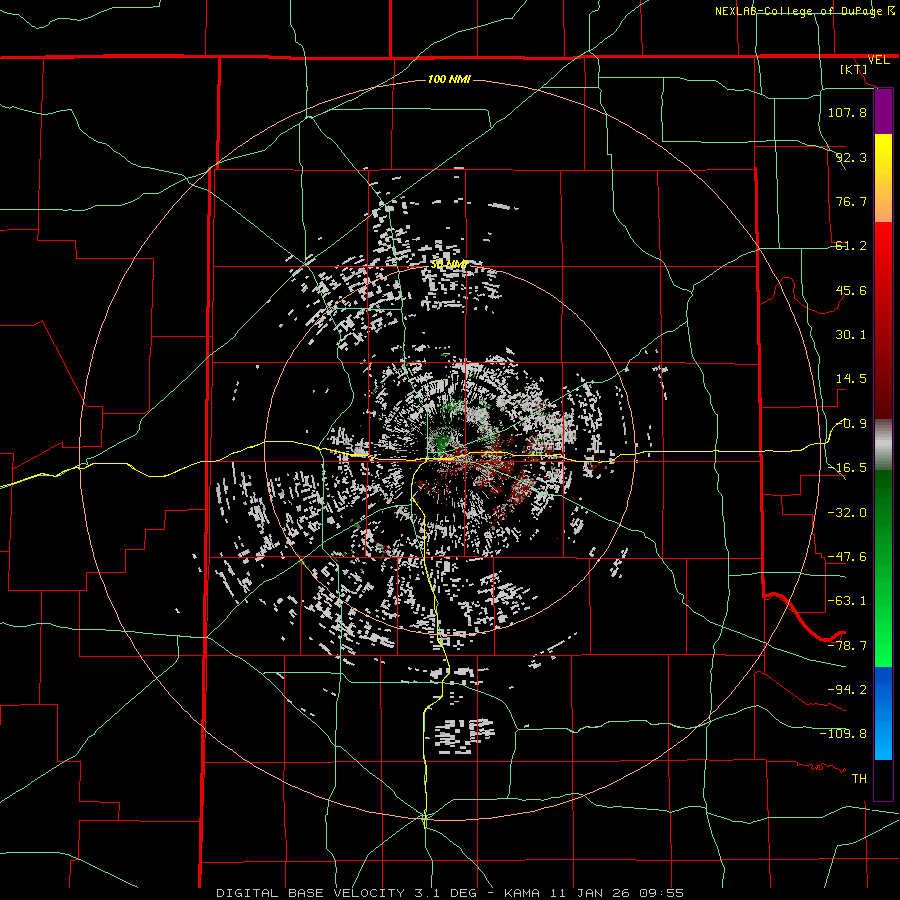Select the 61.2 velocity scale value
This screenshot has width=900, height=900.
(851, 246)
